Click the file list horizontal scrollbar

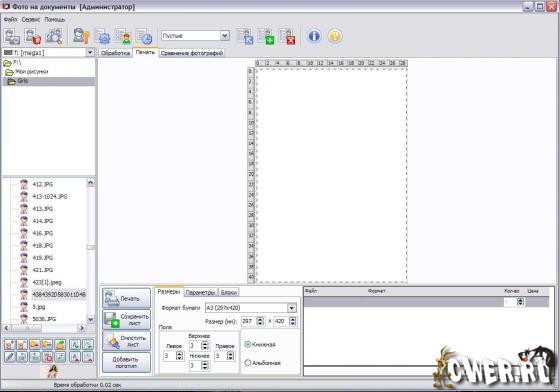coord(44,328)
